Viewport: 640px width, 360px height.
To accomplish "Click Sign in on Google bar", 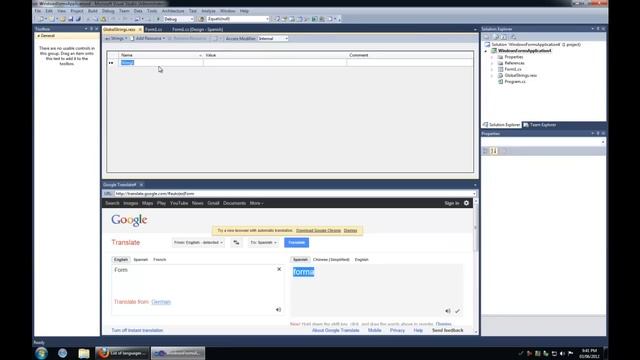I will [451, 203].
